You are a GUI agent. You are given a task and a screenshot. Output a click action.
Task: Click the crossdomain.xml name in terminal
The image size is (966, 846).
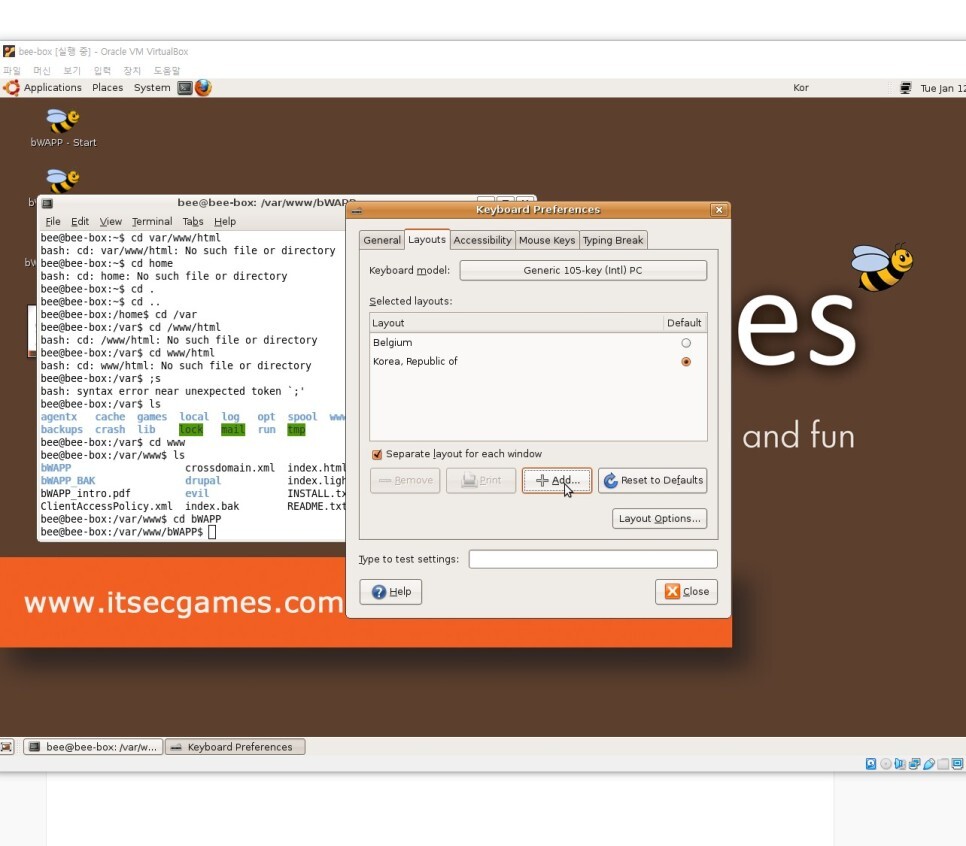pos(230,468)
